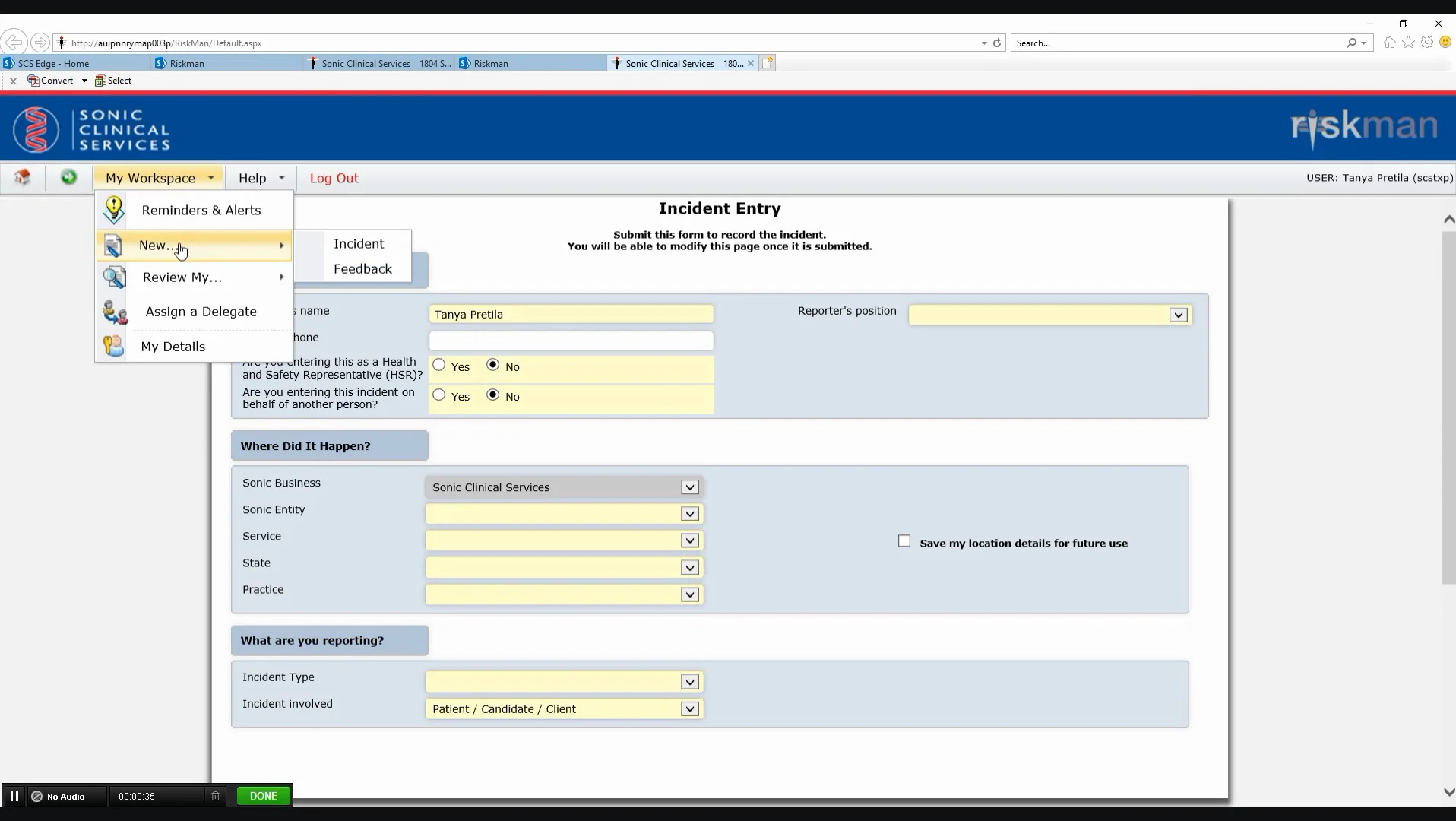Click the page scrollbar up arrow
This screenshot has width=1456, height=821.
click(x=1448, y=219)
